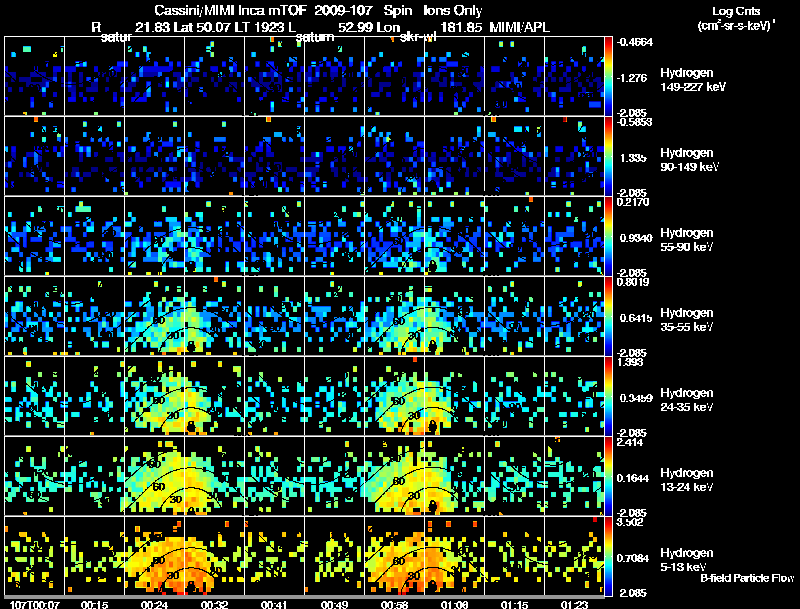Click the colorbar for the 35-55 keV row
Image resolution: width=800 pixels, height=609 pixels.
608,316
